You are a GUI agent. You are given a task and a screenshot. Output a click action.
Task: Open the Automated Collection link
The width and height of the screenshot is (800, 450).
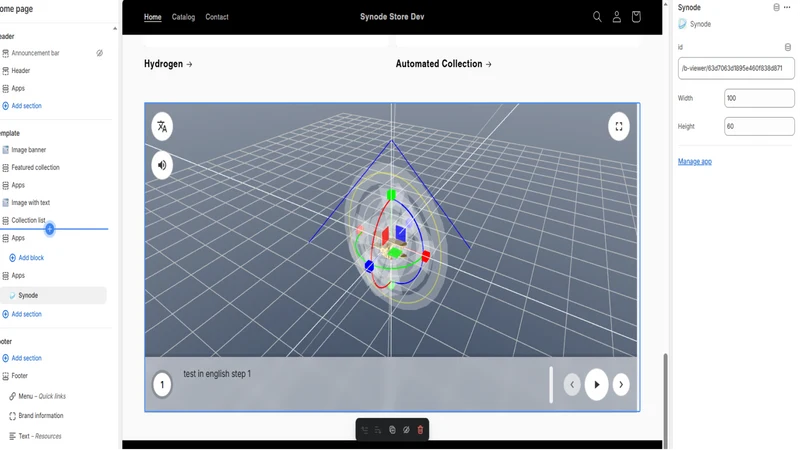click(443, 64)
